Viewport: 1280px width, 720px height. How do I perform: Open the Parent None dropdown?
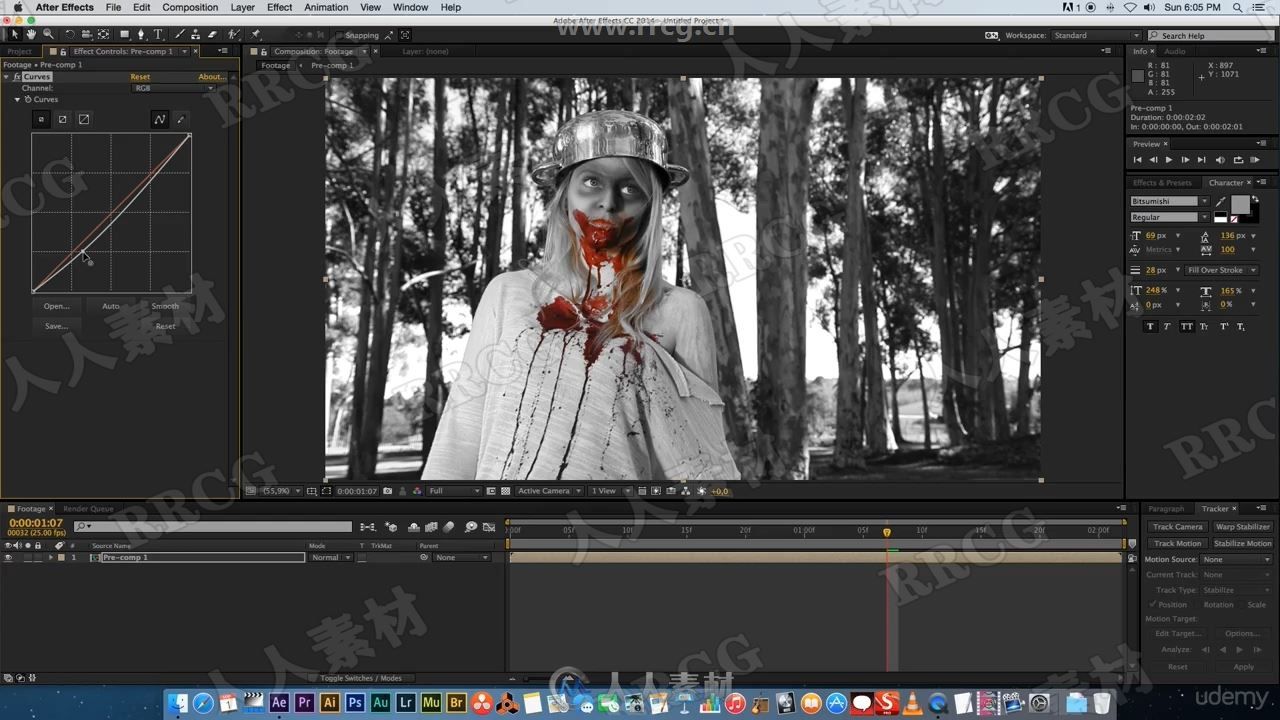coord(462,557)
